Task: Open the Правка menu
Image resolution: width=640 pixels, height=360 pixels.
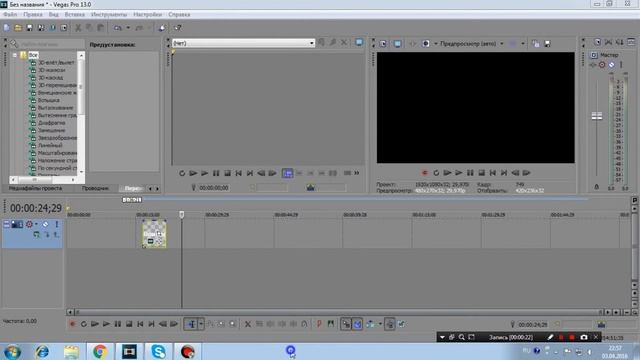Action: tap(33, 14)
